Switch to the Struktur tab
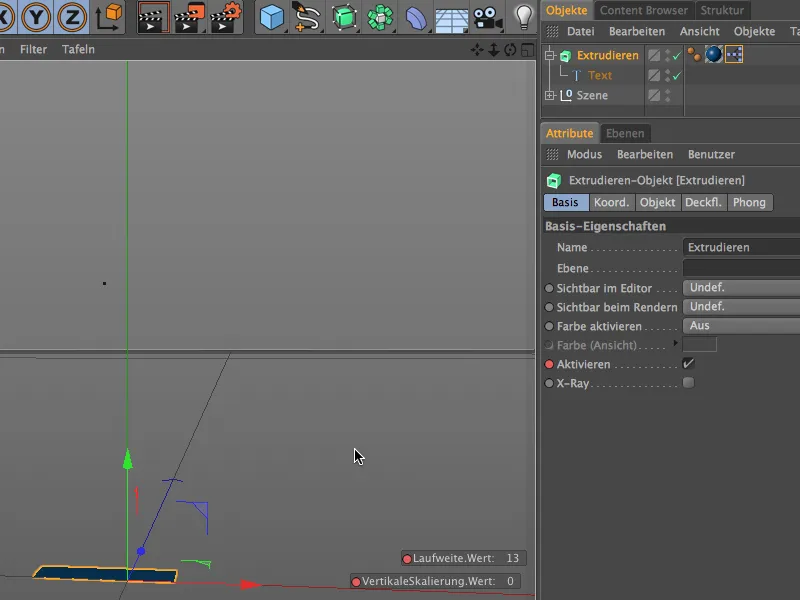 [x=721, y=10]
